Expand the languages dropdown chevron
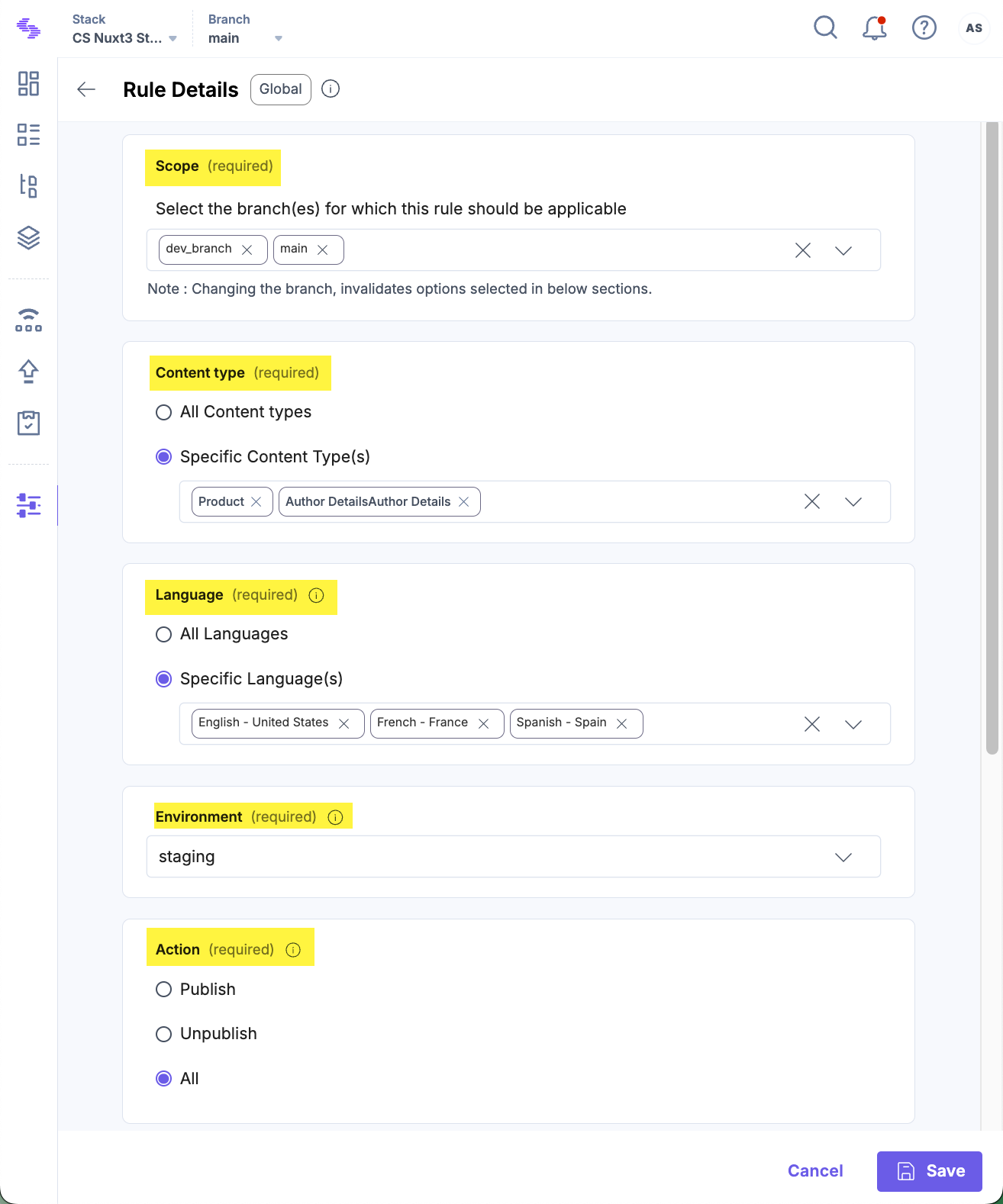Screen dimensions: 1003x1204 point(853,724)
